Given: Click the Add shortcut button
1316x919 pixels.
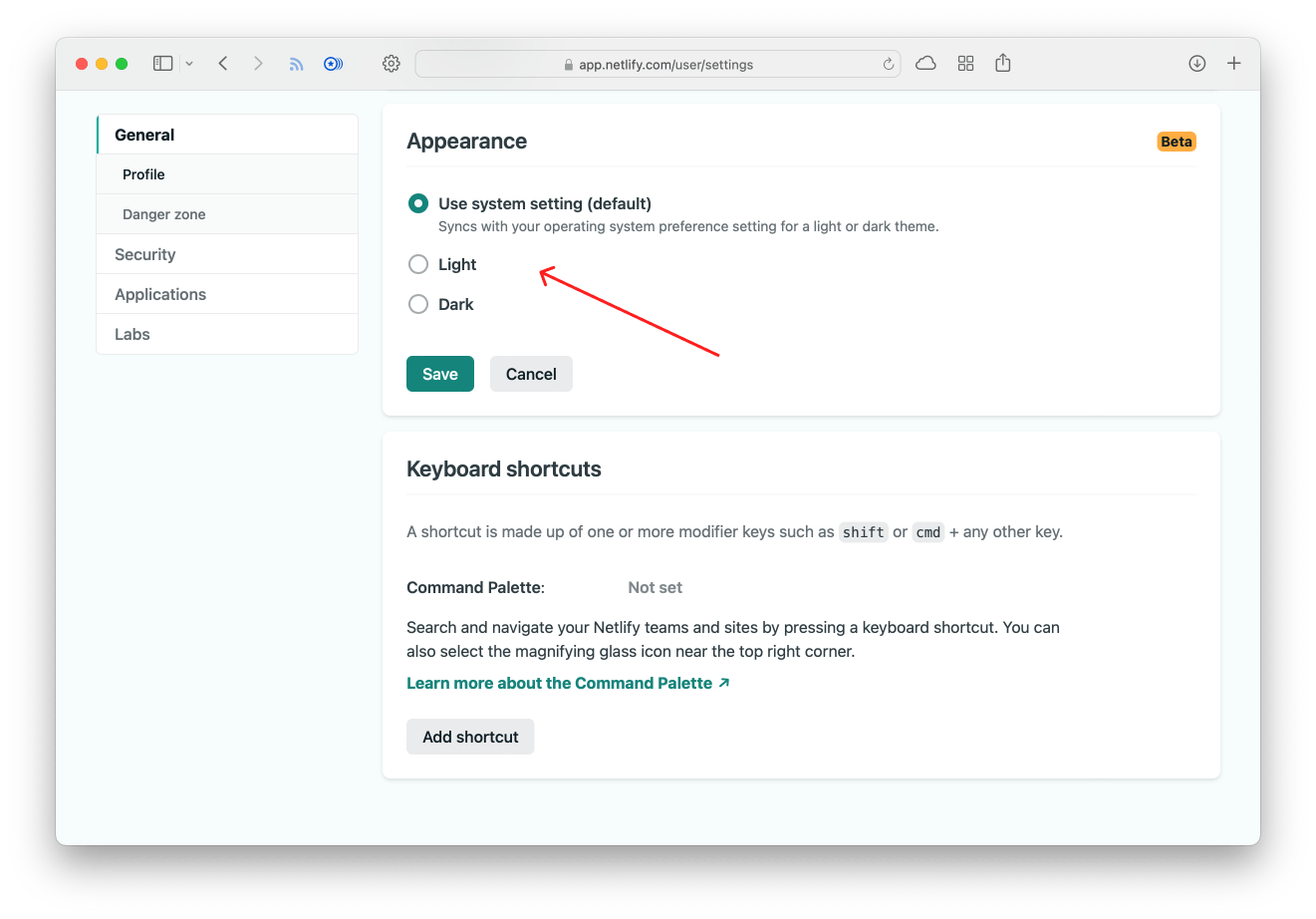Looking at the screenshot, I should [470, 737].
